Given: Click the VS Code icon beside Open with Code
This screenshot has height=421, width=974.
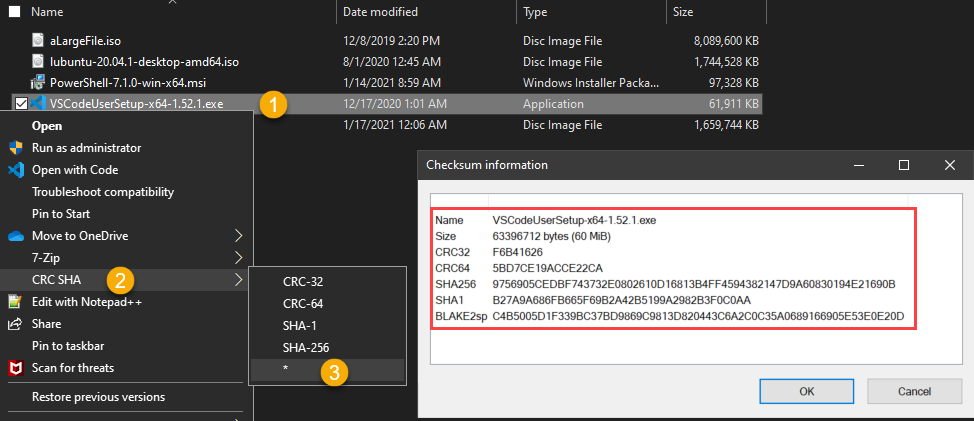Looking at the screenshot, I should point(16,170).
